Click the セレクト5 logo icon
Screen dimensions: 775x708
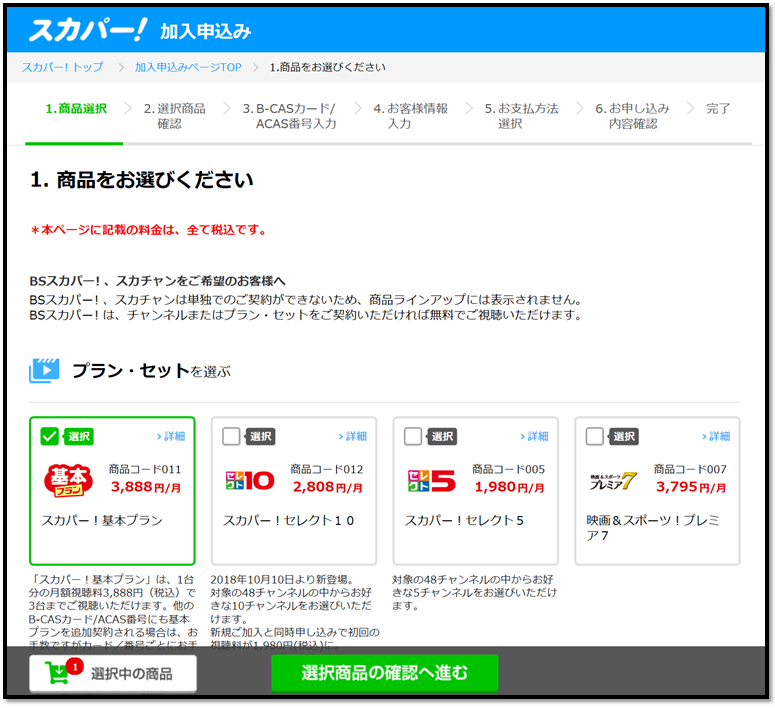click(x=431, y=481)
